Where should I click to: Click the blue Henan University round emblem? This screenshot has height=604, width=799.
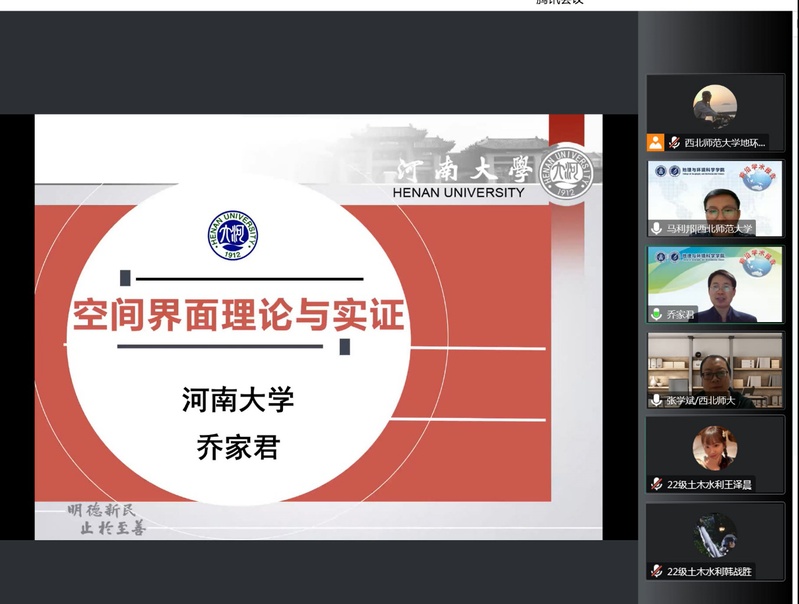[233, 236]
